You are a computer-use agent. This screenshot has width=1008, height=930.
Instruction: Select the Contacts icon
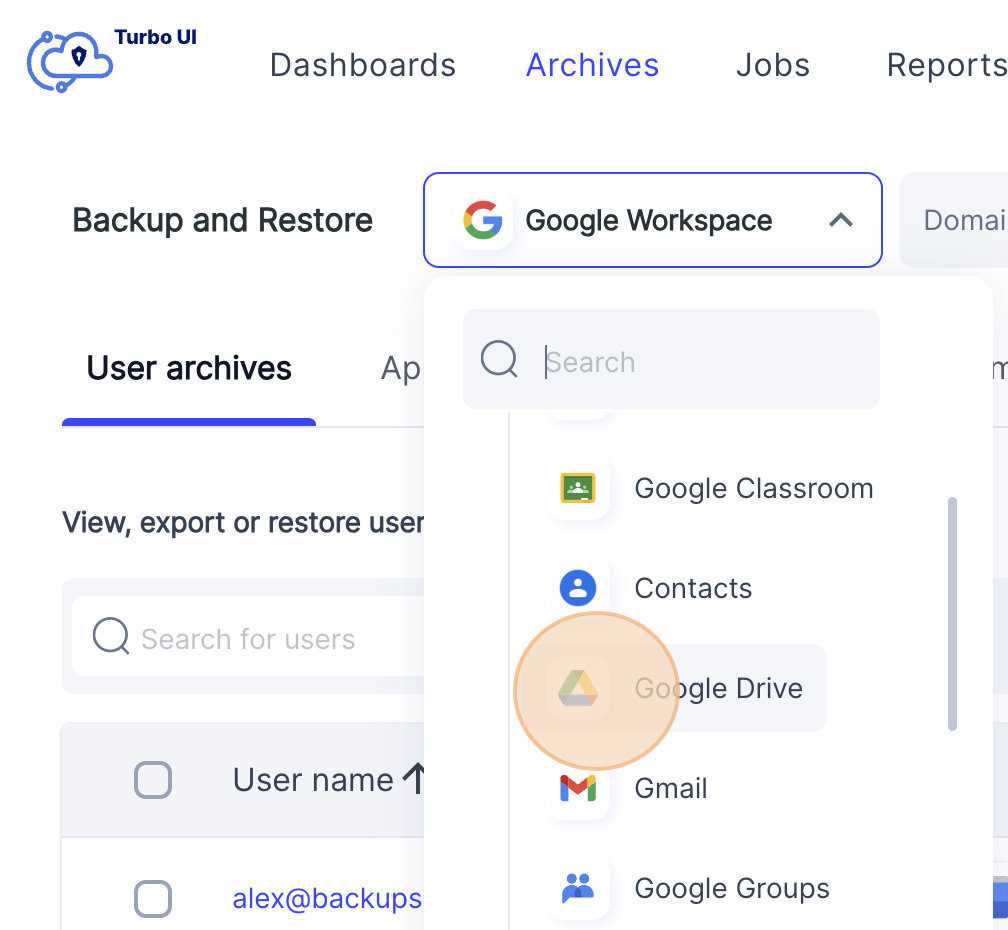(577, 588)
